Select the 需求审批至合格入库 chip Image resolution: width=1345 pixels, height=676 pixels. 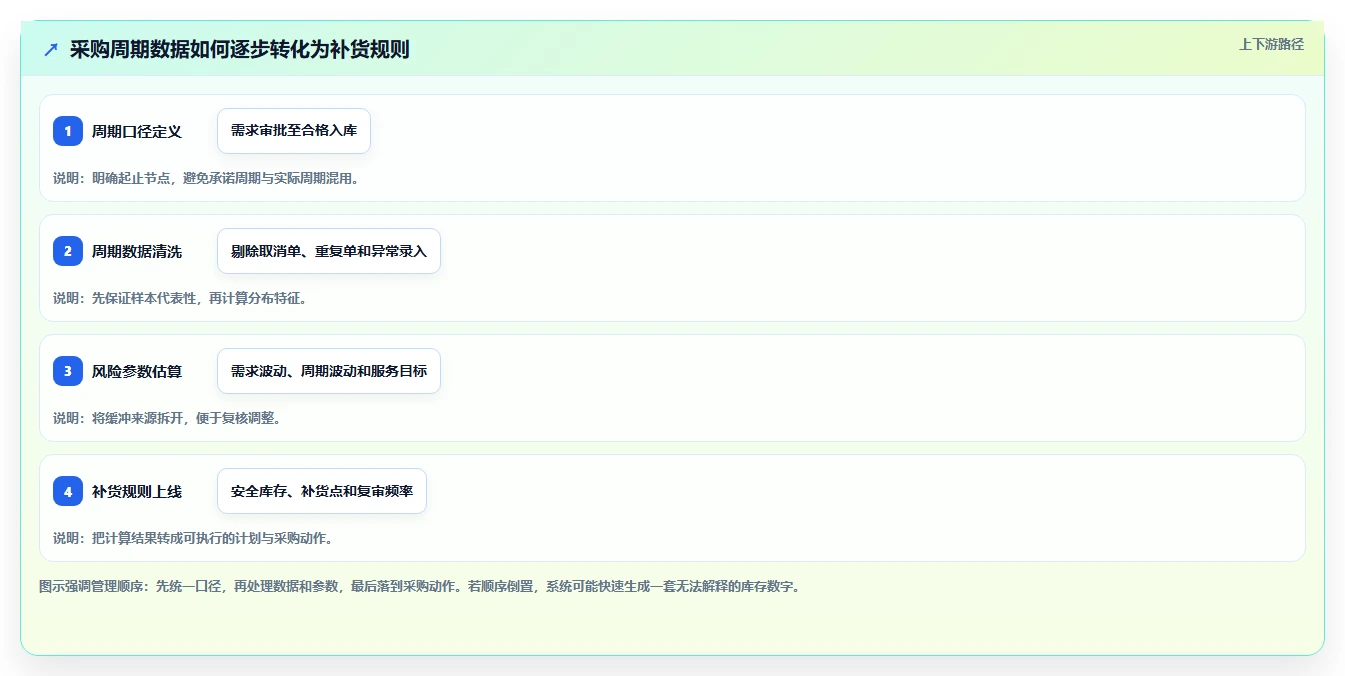tap(294, 131)
